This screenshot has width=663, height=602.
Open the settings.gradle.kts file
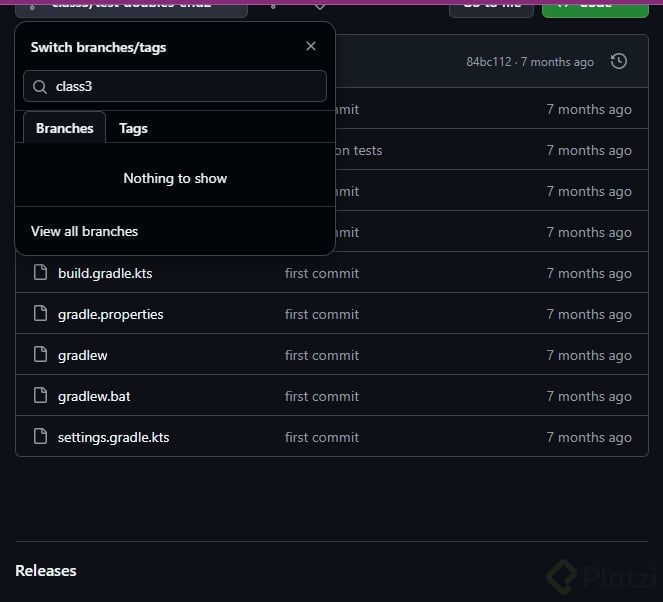(x=113, y=437)
